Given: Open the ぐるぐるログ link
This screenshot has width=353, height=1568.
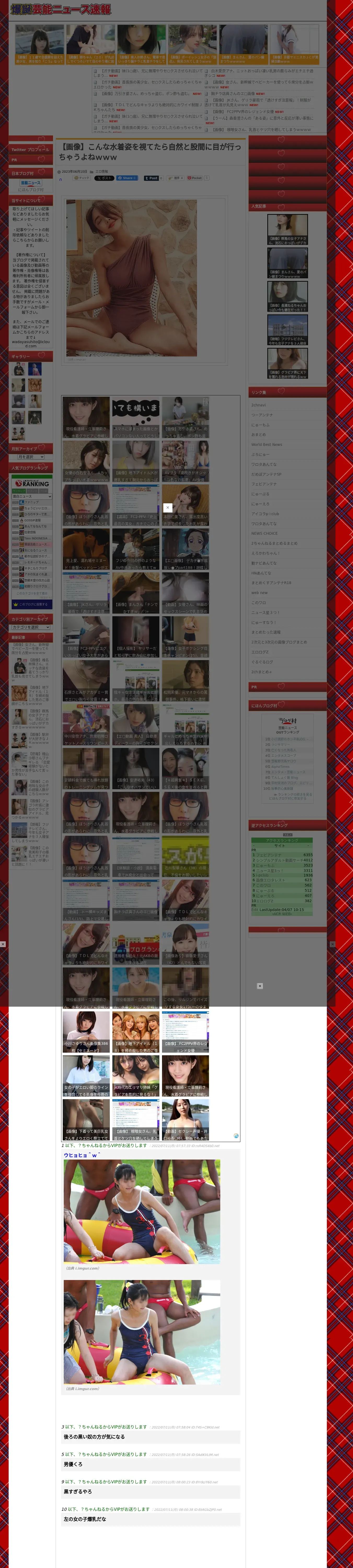Looking at the screenshot, I should [x=262, y=662].
